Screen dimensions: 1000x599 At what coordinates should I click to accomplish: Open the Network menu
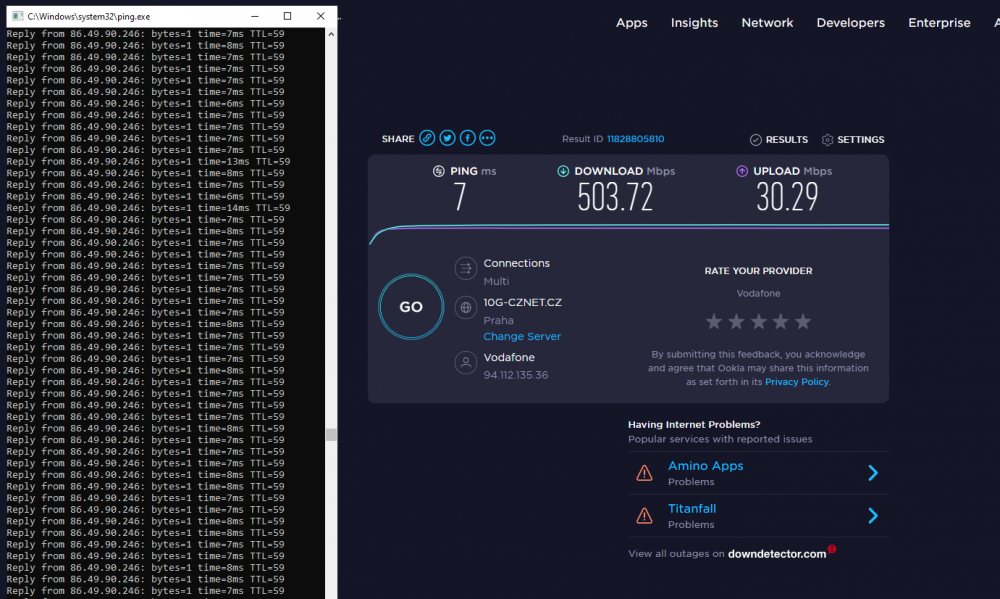pos(767,23)
